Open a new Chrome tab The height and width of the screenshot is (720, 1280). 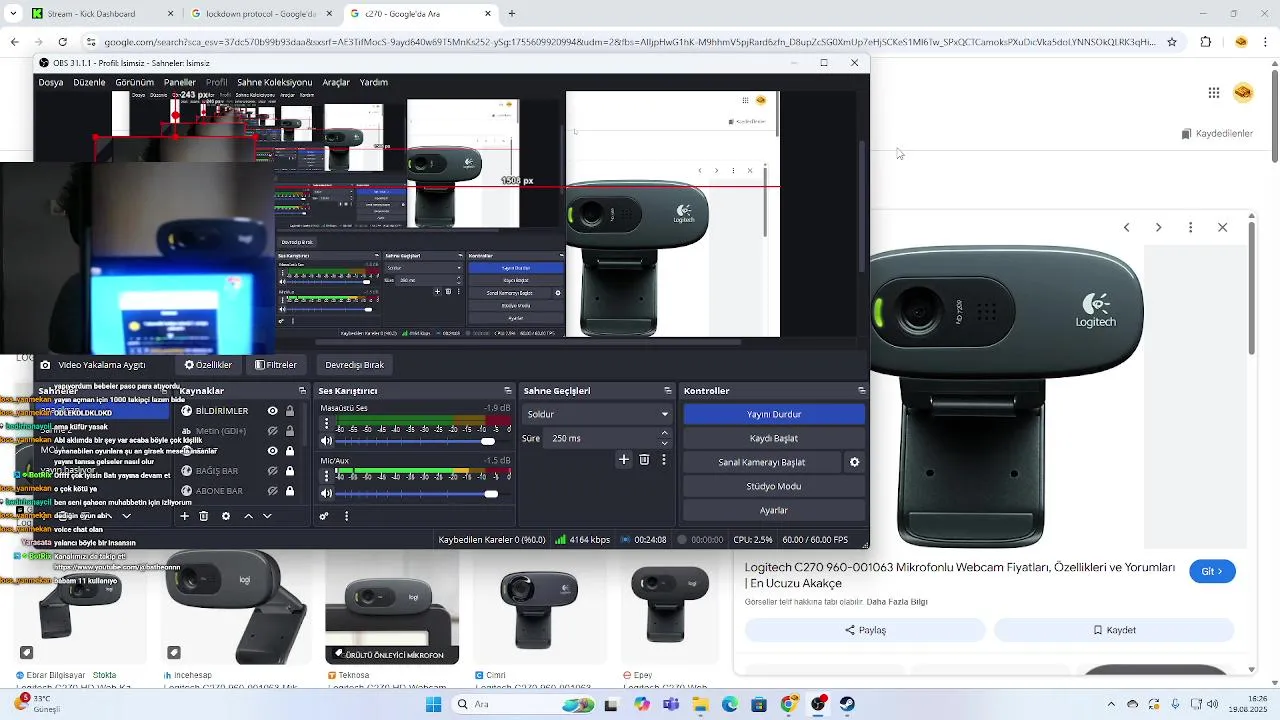512,14
